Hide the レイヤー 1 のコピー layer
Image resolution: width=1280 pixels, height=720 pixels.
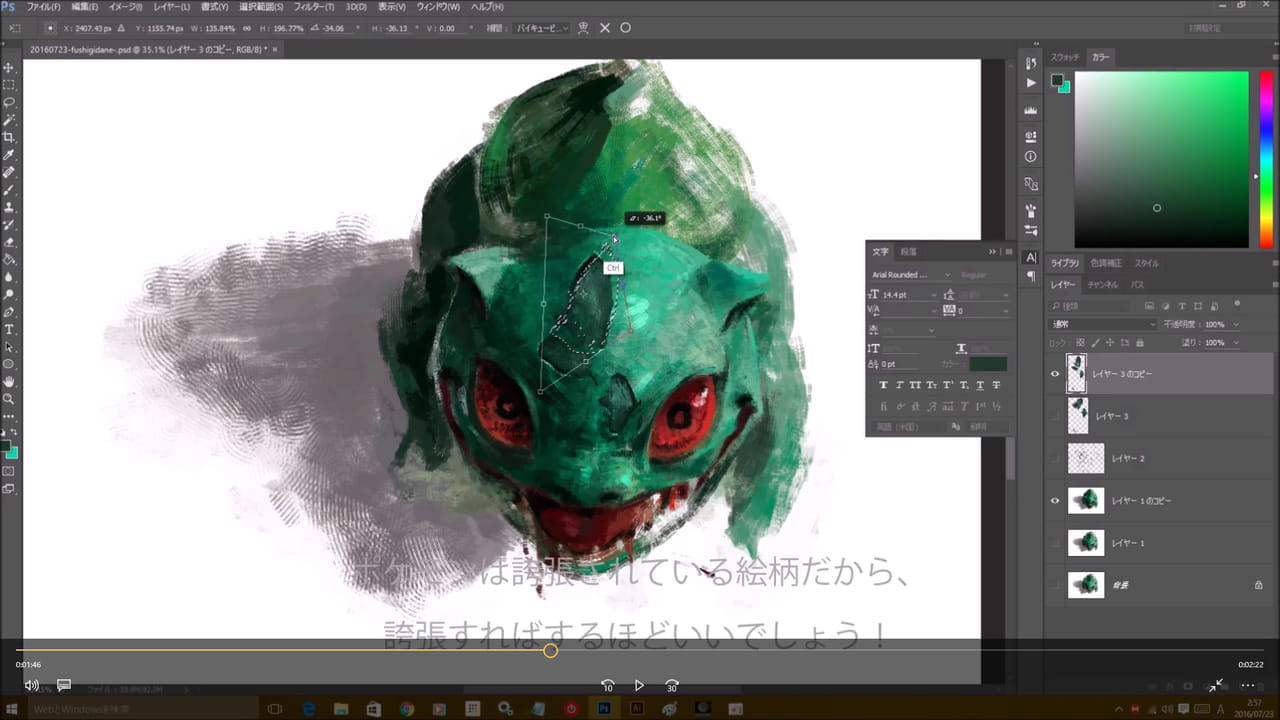[1054, 501]
